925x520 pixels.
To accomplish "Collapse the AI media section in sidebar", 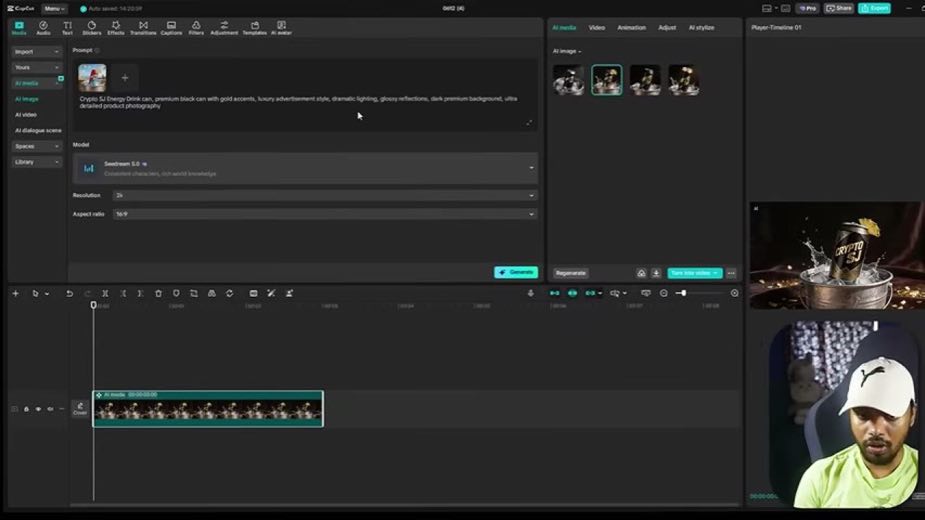I will [37, 83].
